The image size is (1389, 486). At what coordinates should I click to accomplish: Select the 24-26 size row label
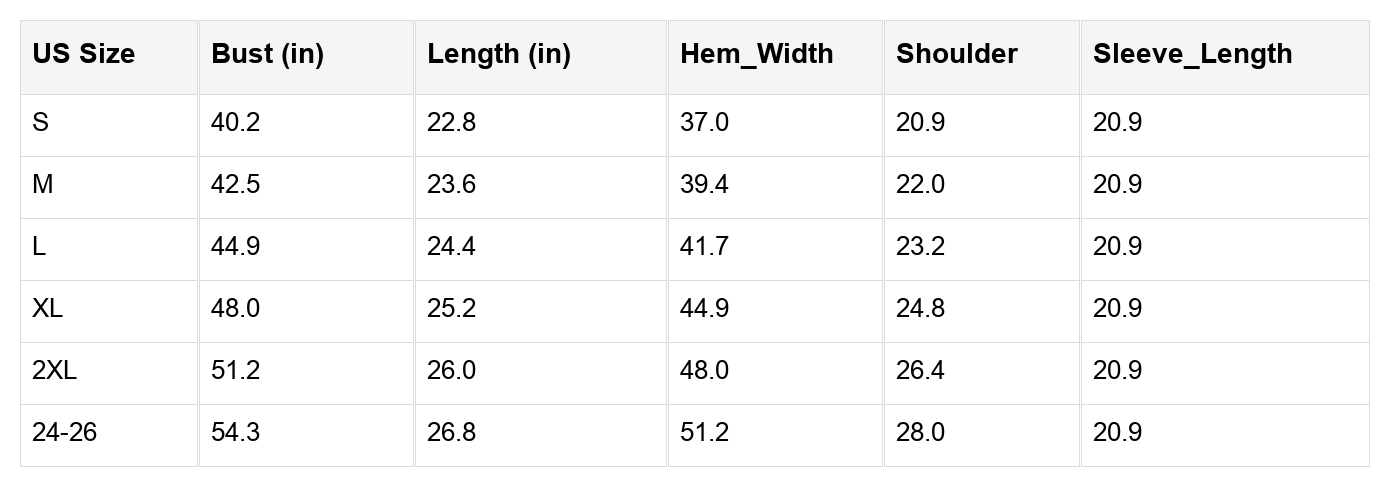64,433
